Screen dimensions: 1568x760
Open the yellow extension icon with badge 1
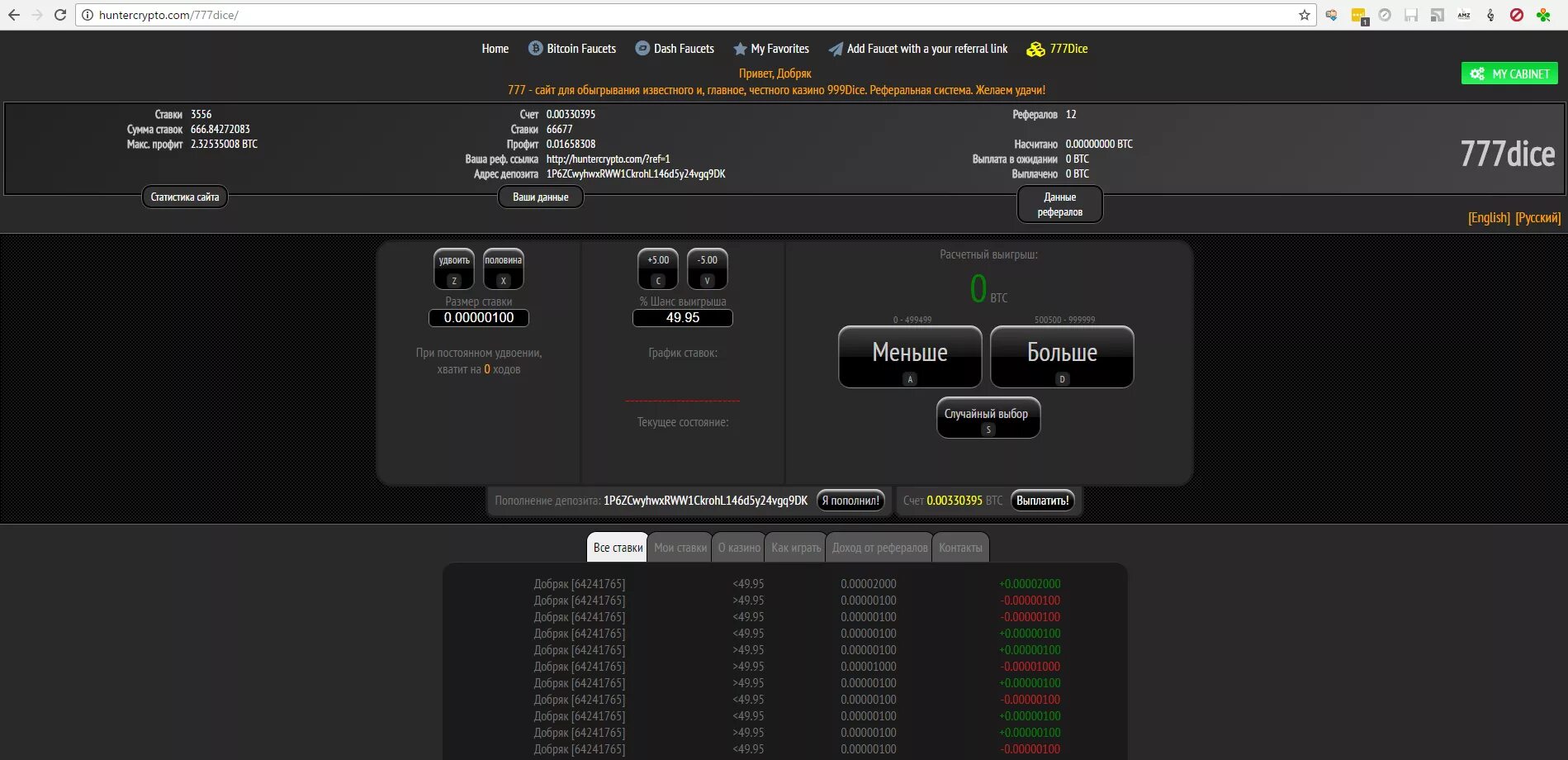click(1359, 16)
